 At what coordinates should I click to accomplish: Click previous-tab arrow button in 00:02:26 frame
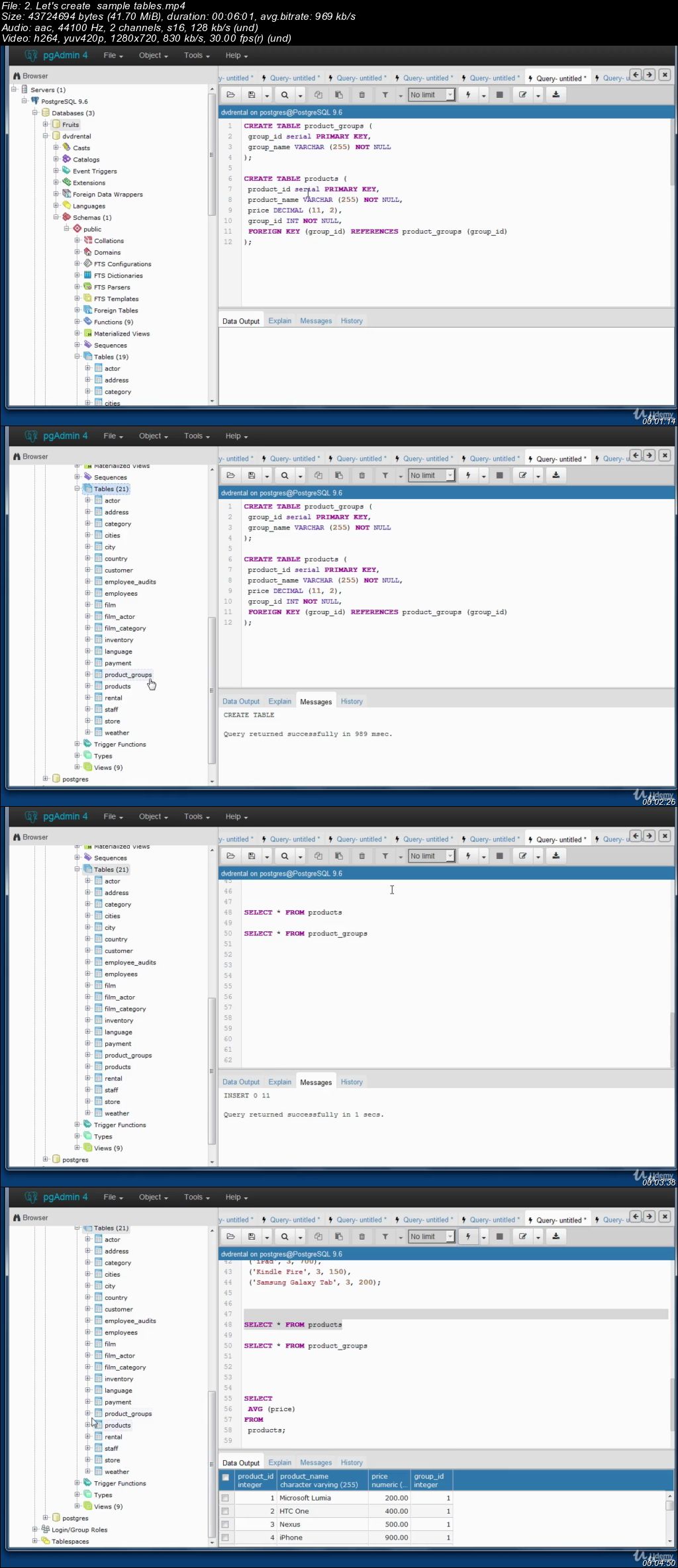point(636,455)
